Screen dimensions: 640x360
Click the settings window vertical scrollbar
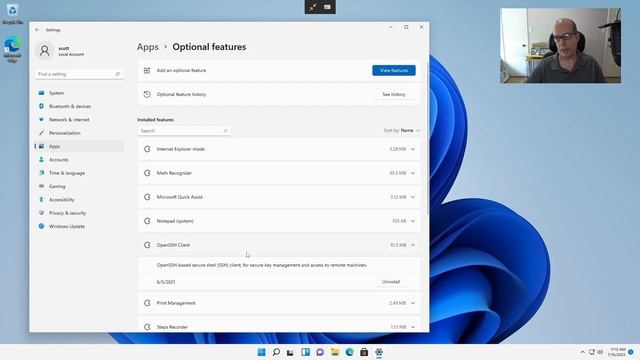click(x=427, y=139)
